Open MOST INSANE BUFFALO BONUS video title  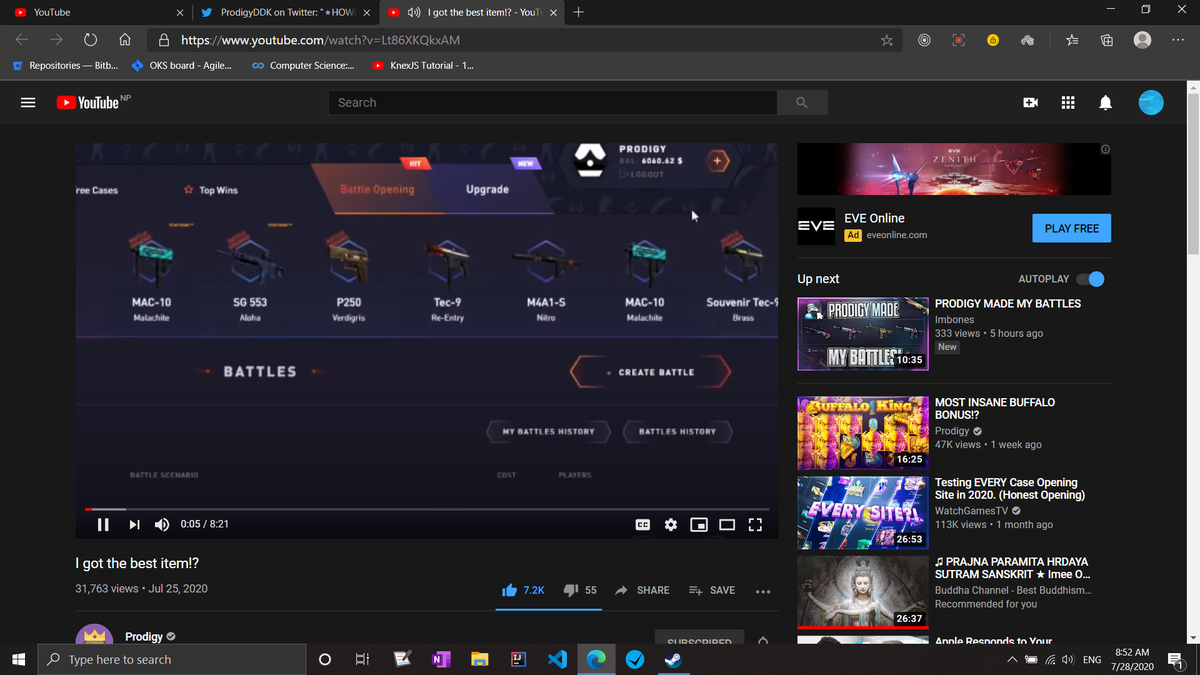click(994, 408)
